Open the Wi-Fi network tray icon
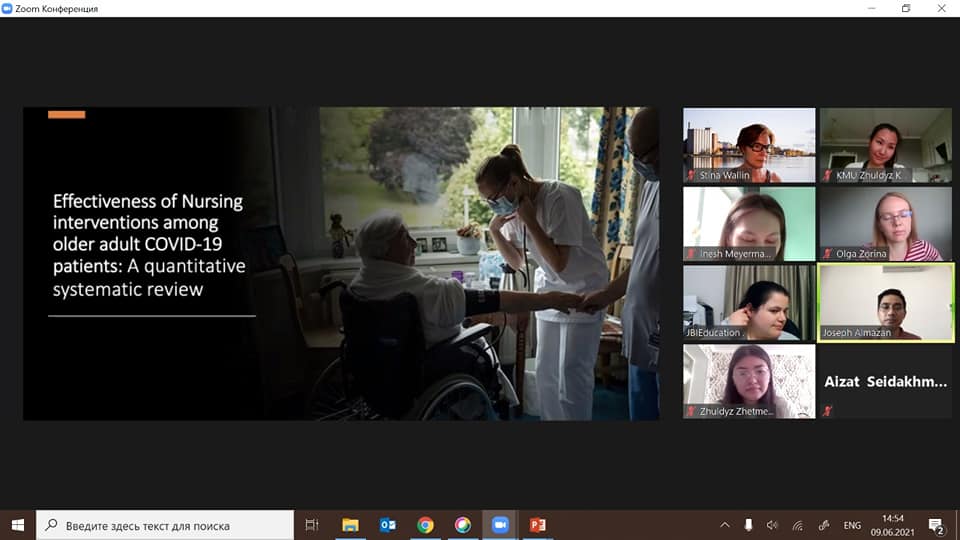The height and width of the screenshot is (540, 960). 797,525
